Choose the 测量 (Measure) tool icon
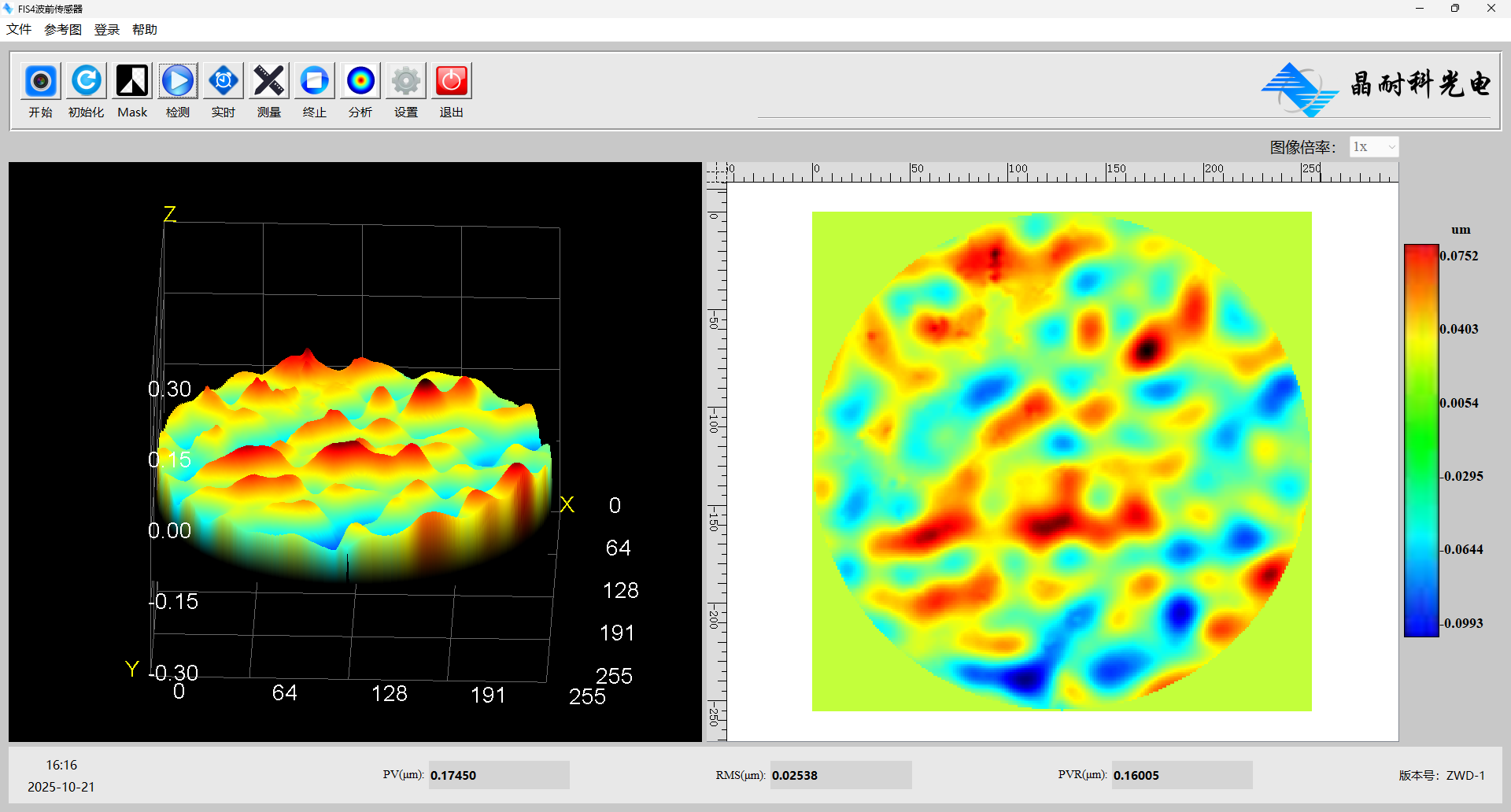This screenshot has height=812, width=1511. [269, 81]
